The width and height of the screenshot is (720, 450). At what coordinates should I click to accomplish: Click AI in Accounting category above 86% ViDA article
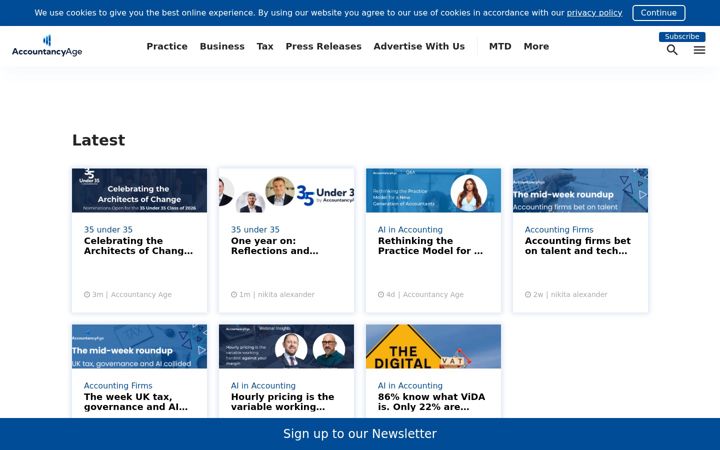point(410,386)
